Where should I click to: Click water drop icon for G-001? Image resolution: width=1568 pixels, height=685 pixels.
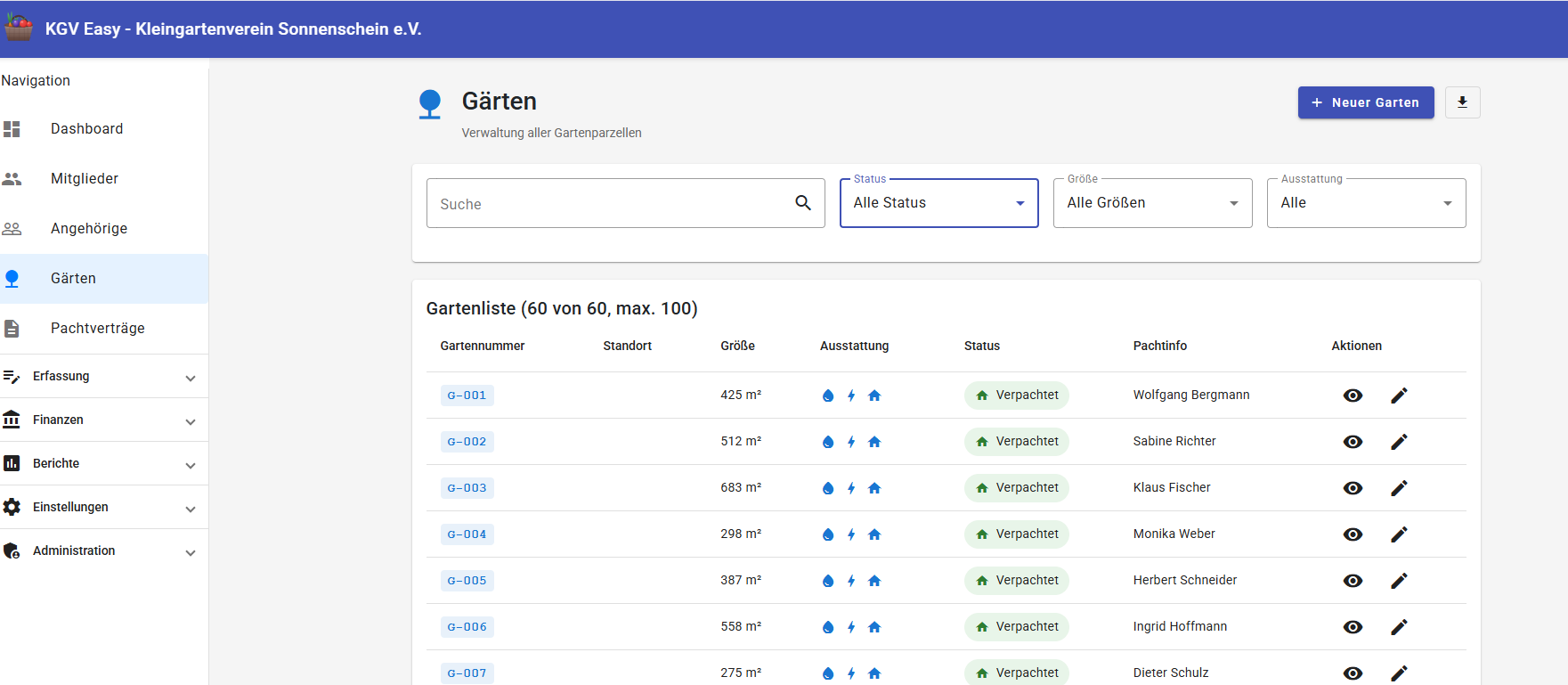[x=828, y=396]
